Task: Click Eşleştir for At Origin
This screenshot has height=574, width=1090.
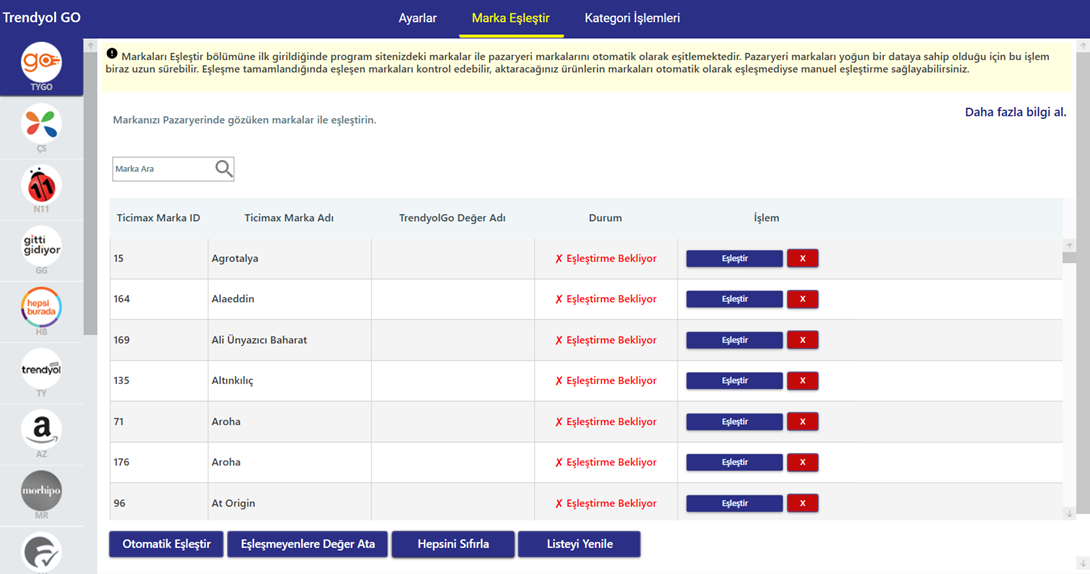Action: click(x=734, y=503)
